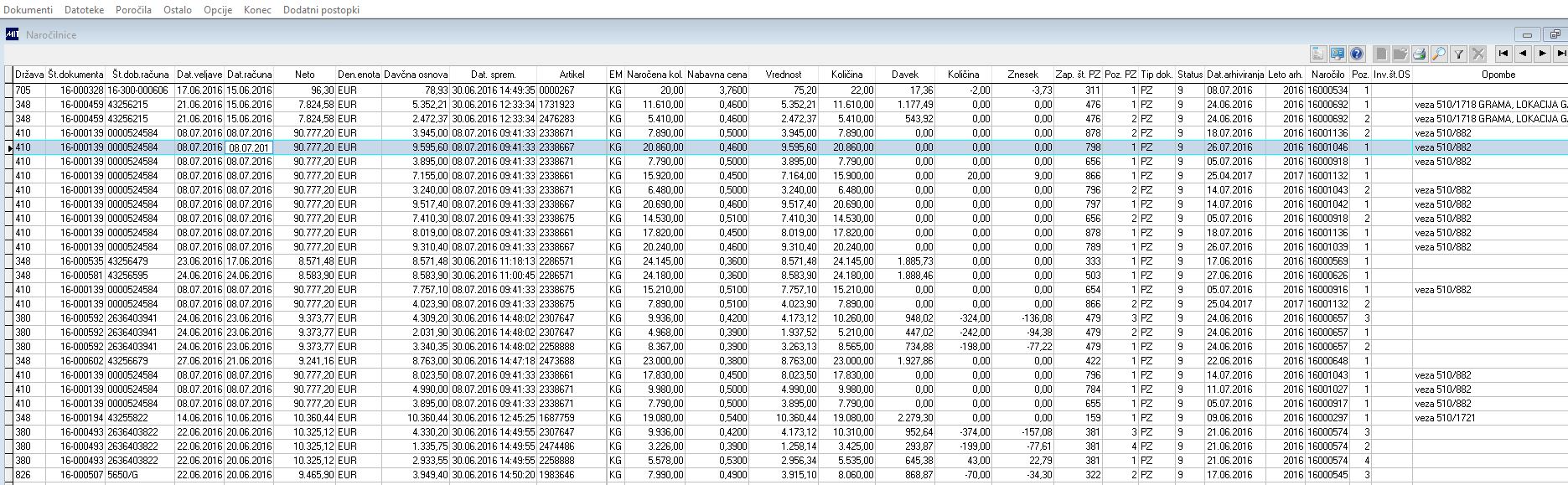Jump to last record arrow
The width and height of the screenshot is (1568, 485).
point(1560,54)
